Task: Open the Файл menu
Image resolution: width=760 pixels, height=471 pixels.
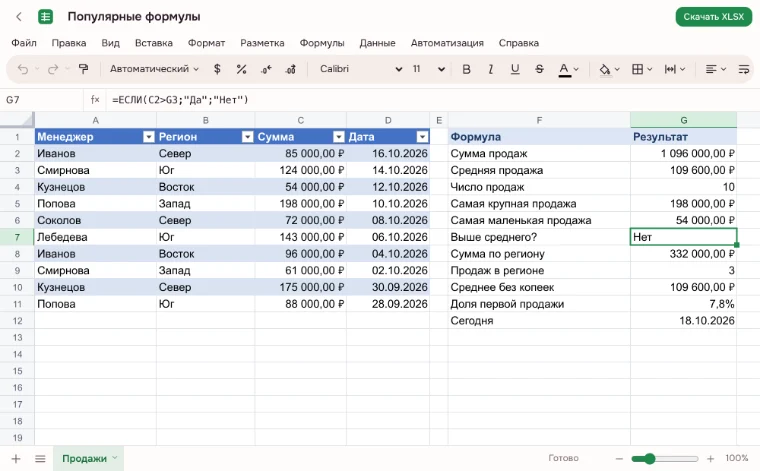Action: pyautogui.click(x=24, y=43)
